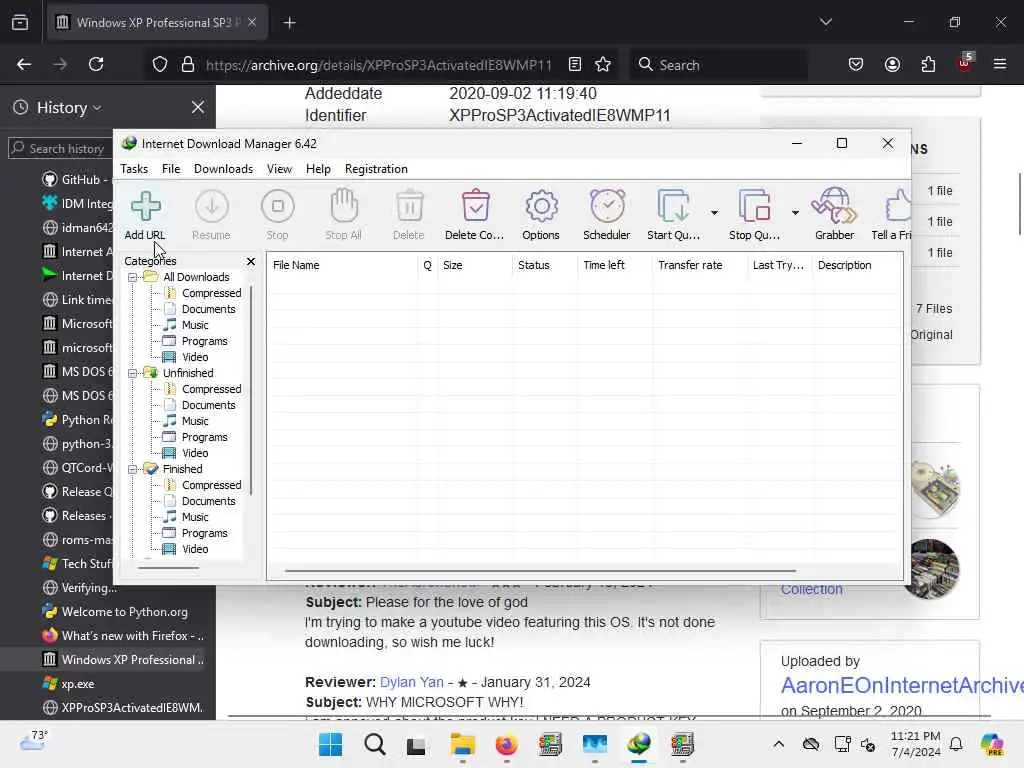
Task: Collapse the All Downloads tree node
Action: click(x=133, y=278)
